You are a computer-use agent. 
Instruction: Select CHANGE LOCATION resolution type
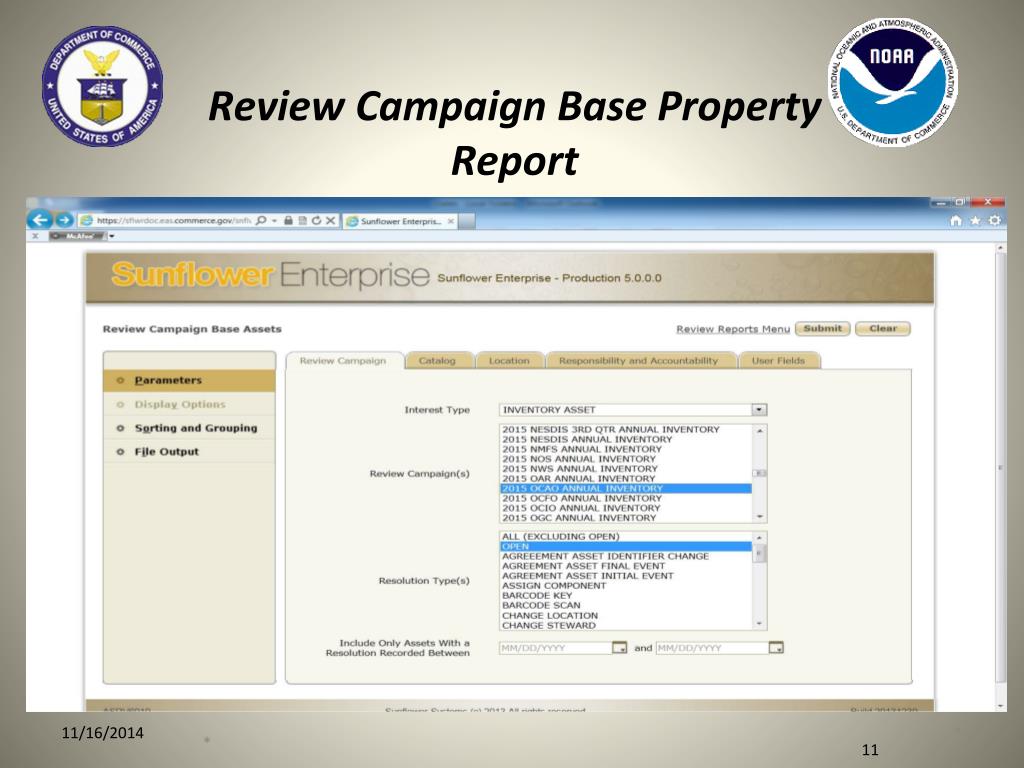click(626, 616)
